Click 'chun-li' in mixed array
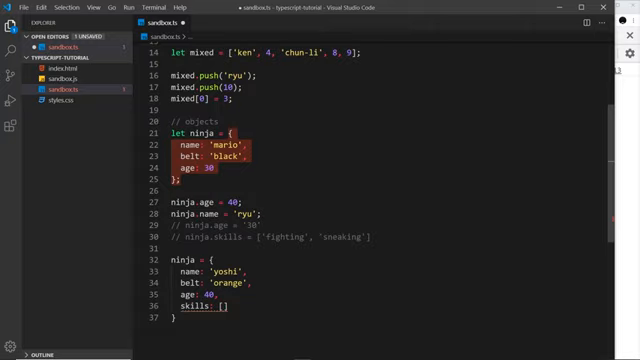 pyautogui.click(x=302, y=53)
